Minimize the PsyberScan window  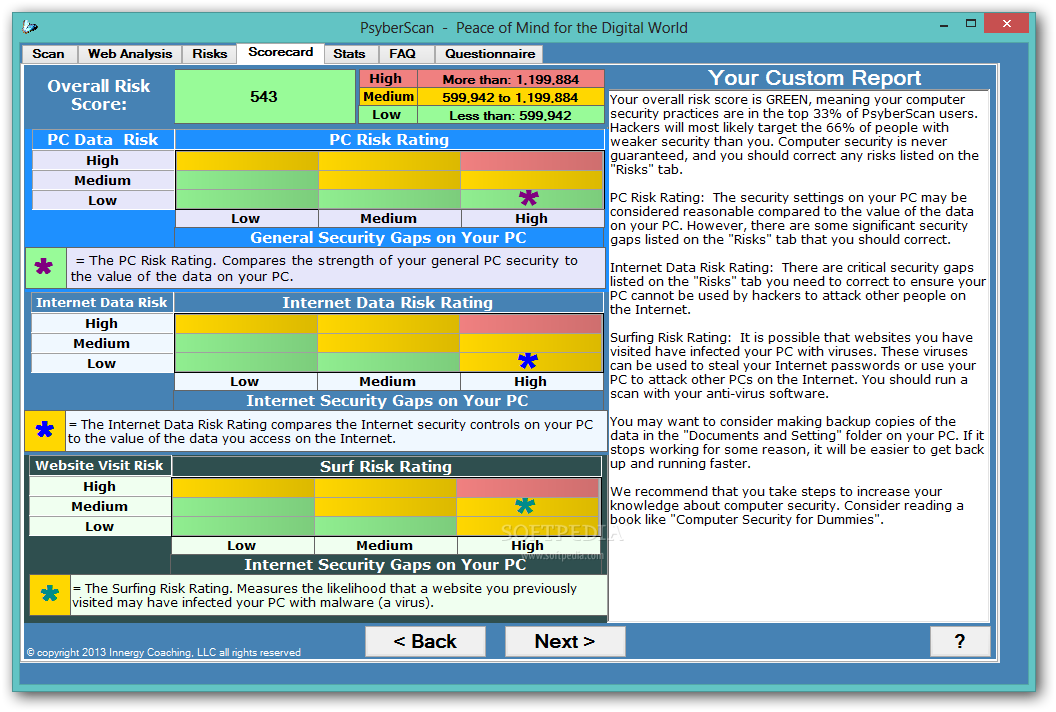coord(944,24)
